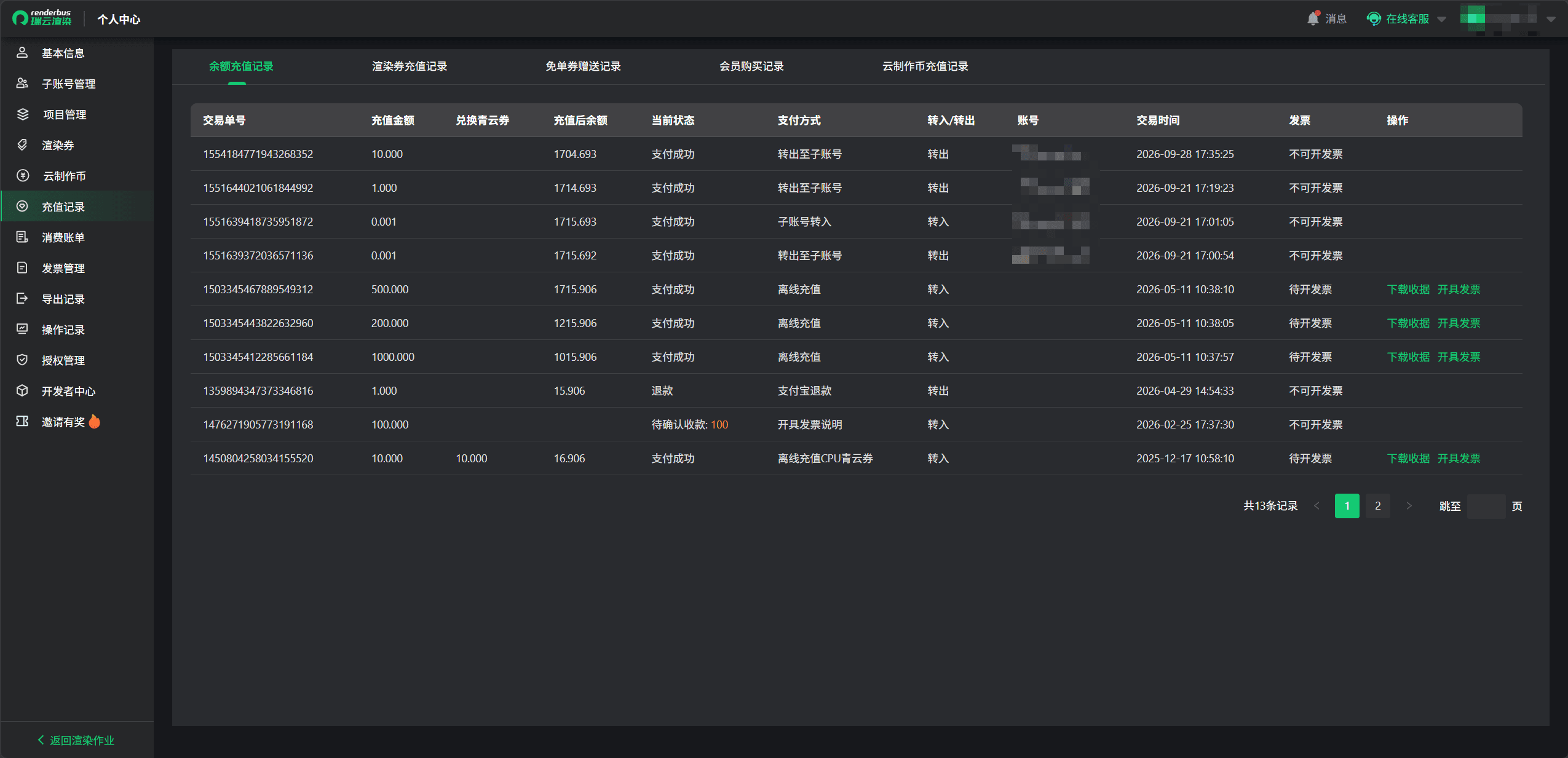
Task: Click the 授权管理 shield icon
Action: pos(22,360)
